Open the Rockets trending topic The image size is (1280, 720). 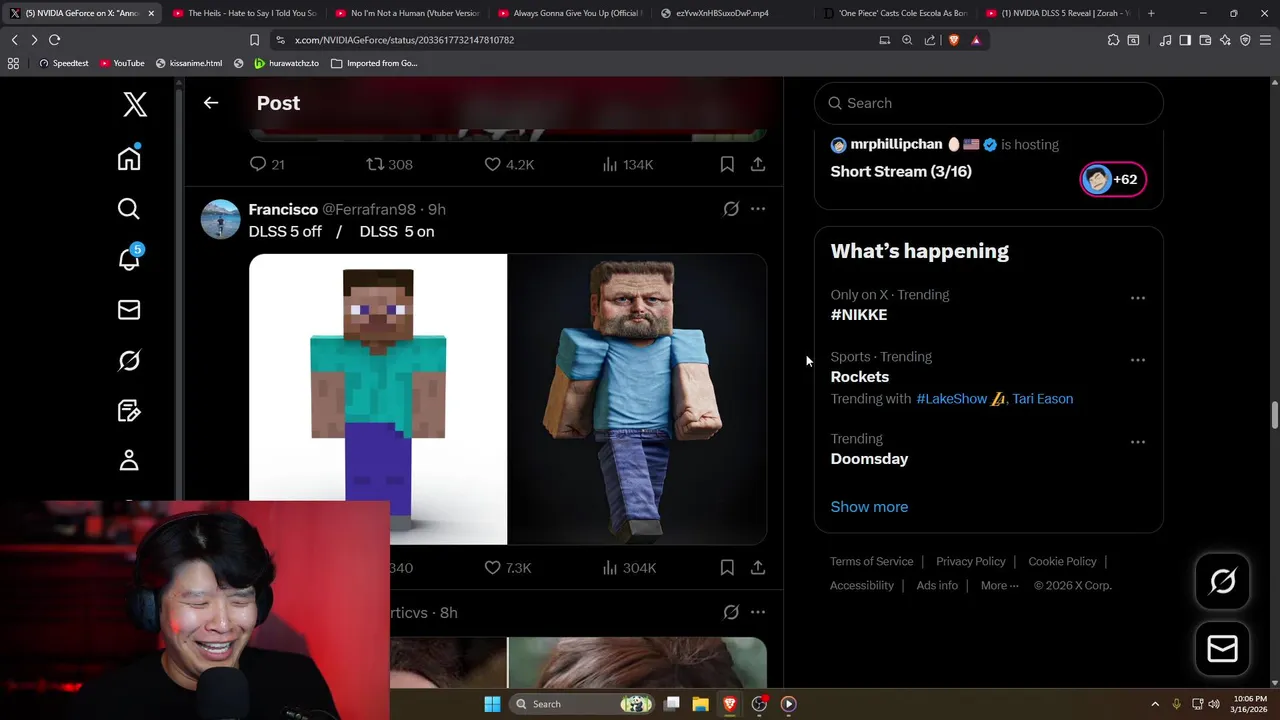tap(860, 376)
